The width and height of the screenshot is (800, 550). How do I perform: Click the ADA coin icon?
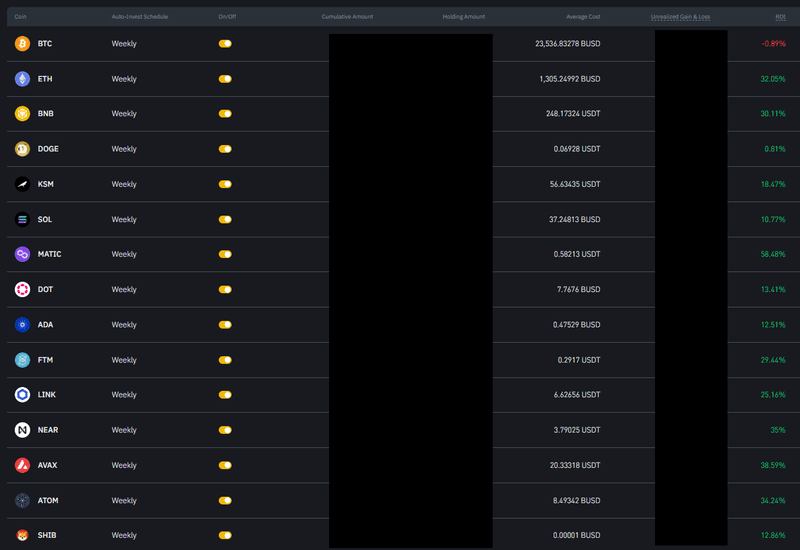click(x=22, y=324)
